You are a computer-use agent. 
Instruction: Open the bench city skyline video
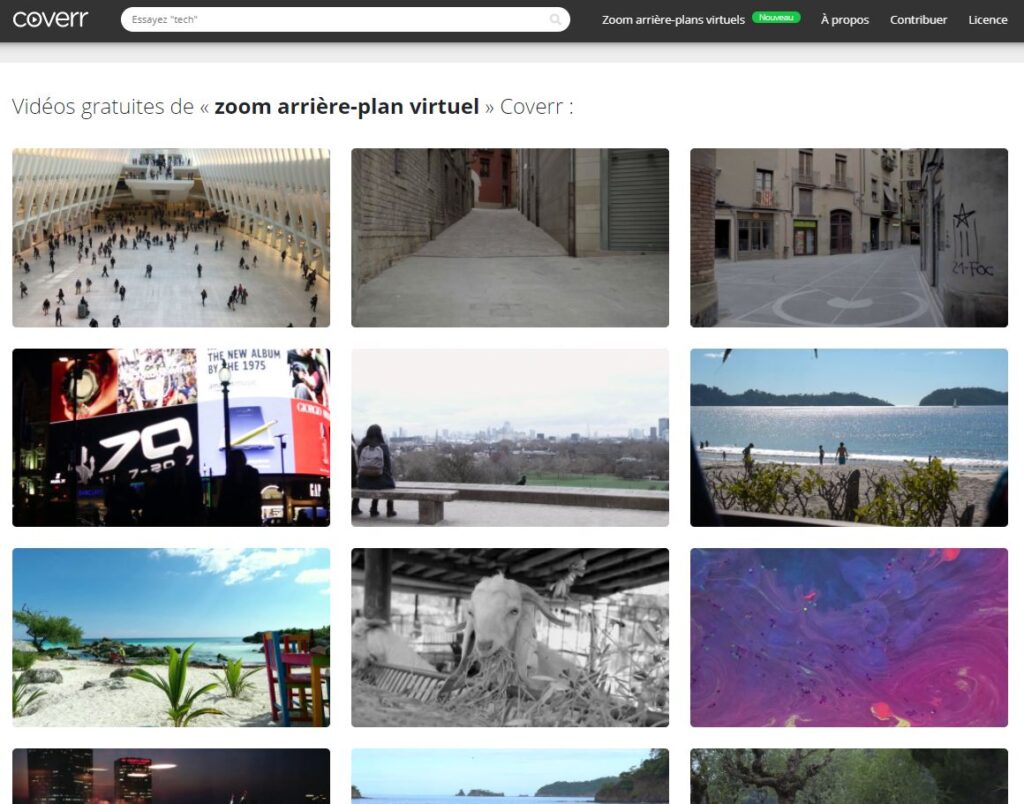510,438
